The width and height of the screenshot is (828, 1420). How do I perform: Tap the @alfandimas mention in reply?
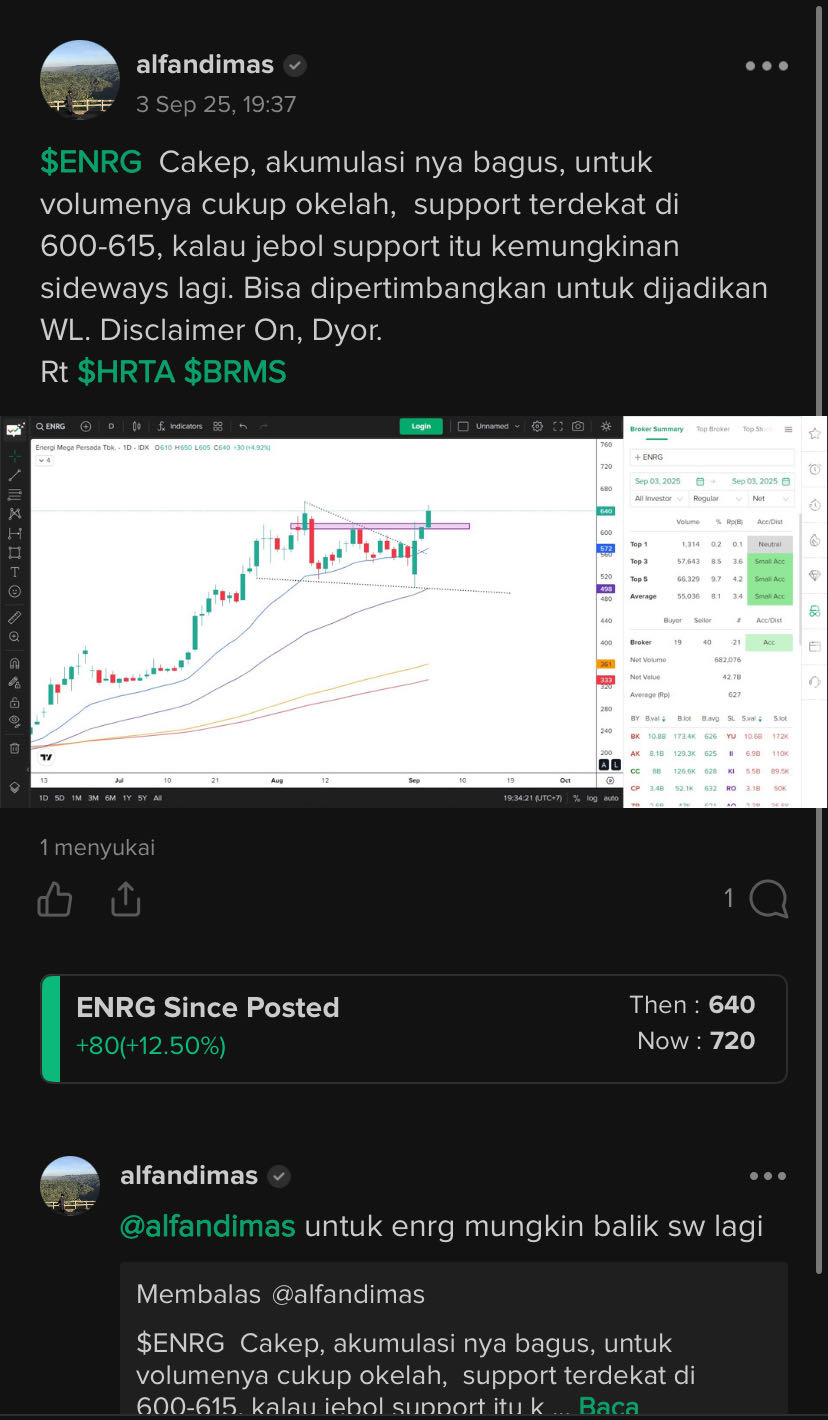[208, 1226]
